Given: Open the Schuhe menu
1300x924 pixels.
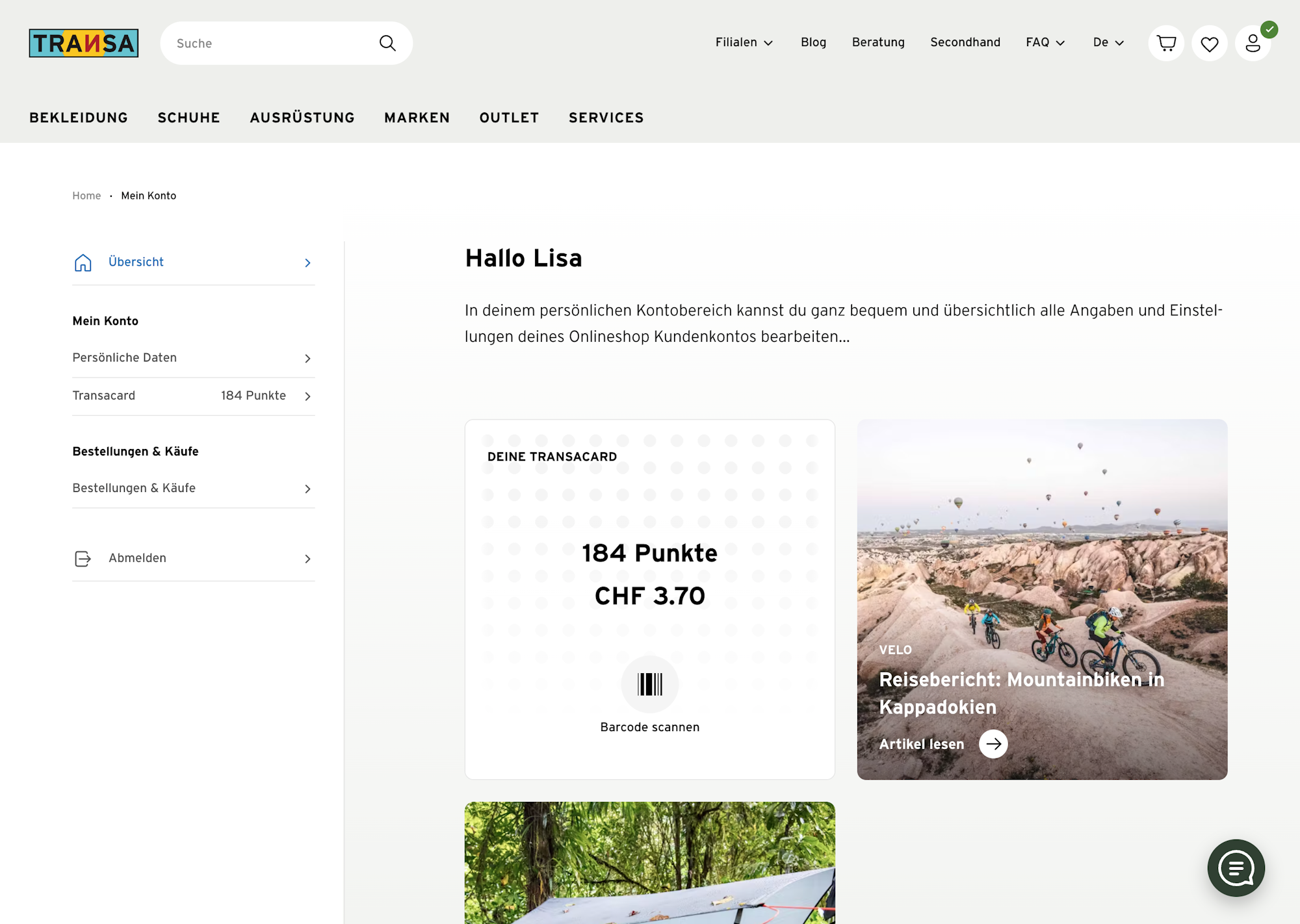Looking at the screenshot, I should pyautogui.click(x=188, y=118).
